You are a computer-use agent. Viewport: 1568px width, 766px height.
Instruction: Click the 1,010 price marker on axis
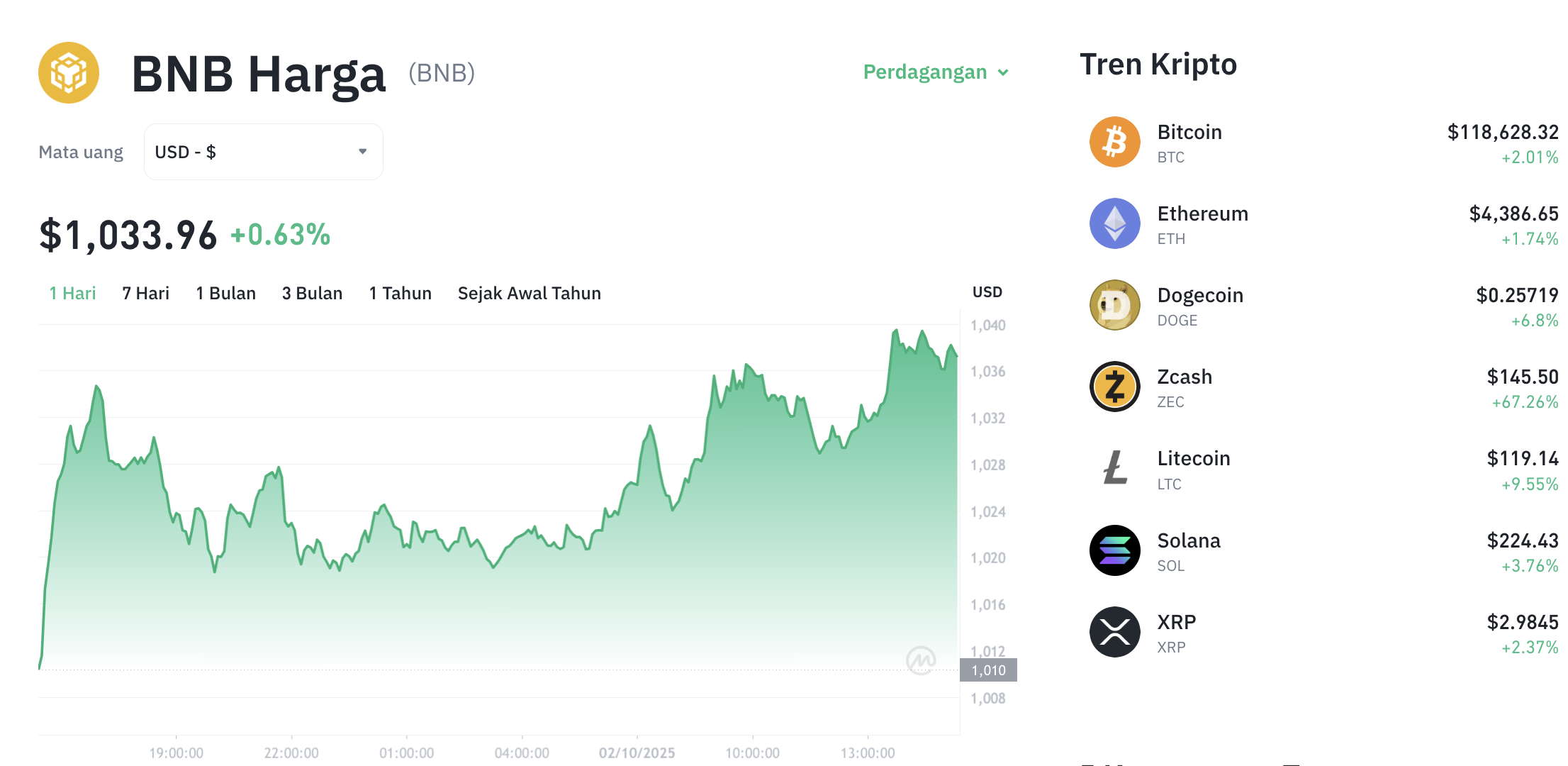(x=988, y=670)
